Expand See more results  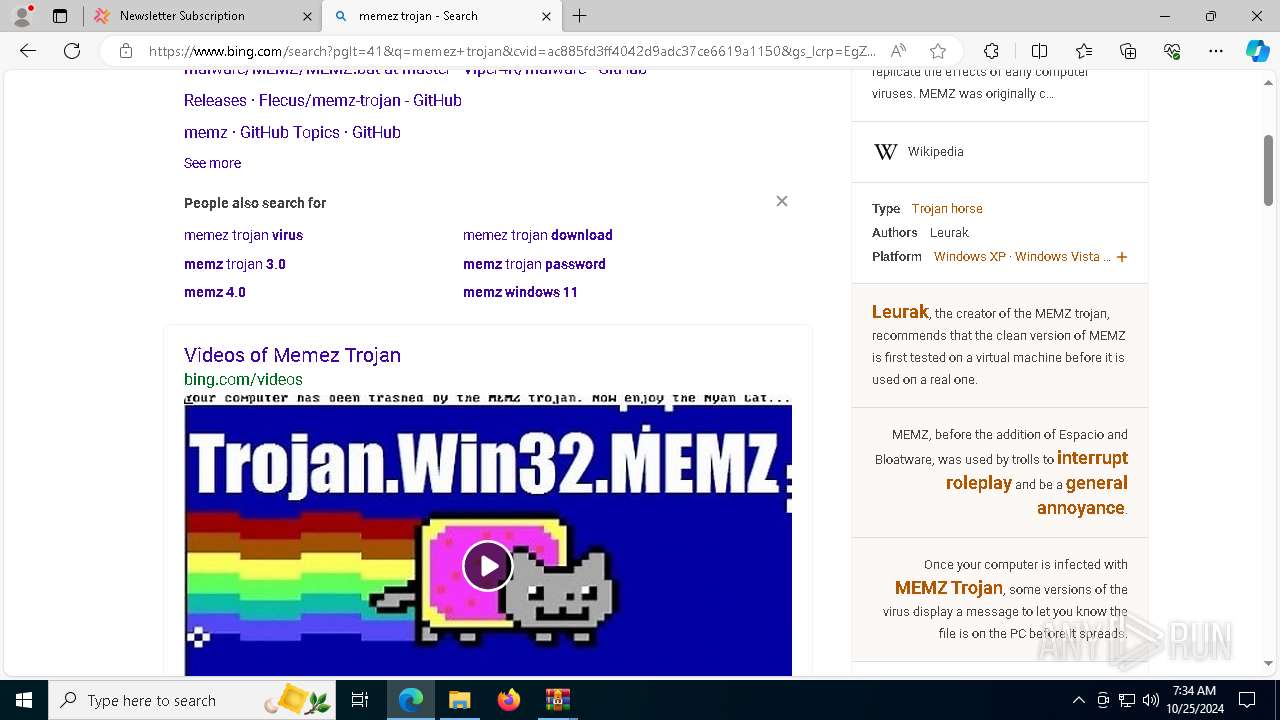click(212, 163)
